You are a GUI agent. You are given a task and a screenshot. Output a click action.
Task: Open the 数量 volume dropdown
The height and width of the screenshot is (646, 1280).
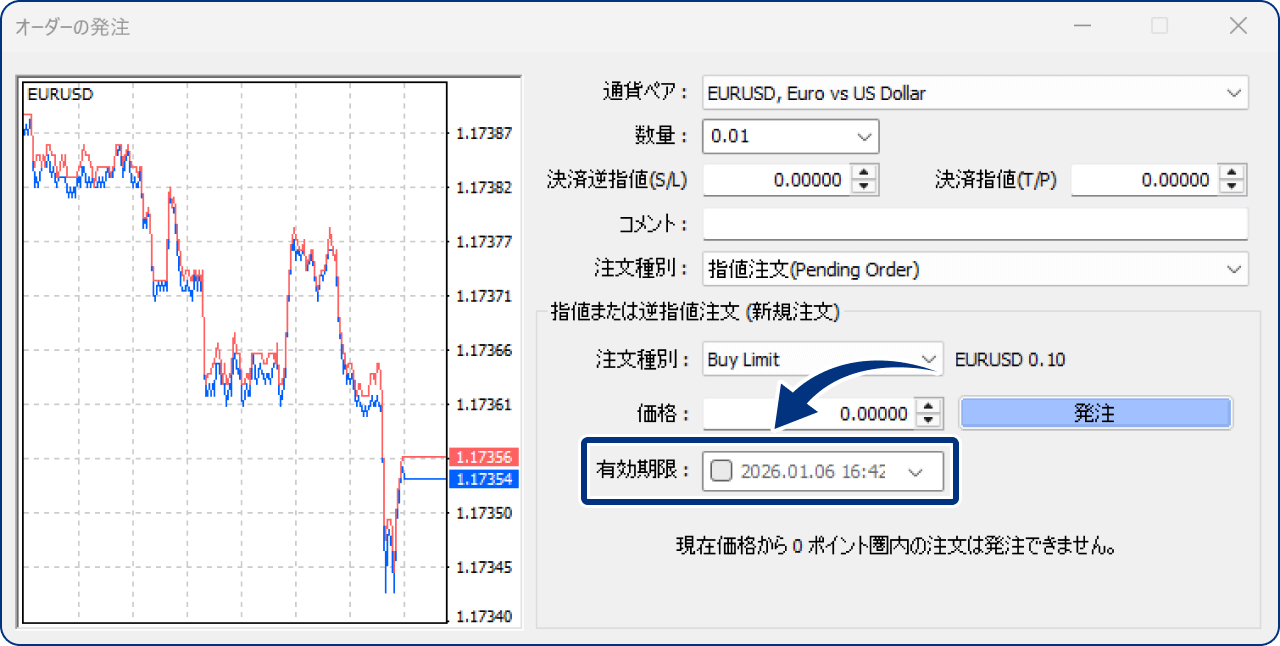862,136
